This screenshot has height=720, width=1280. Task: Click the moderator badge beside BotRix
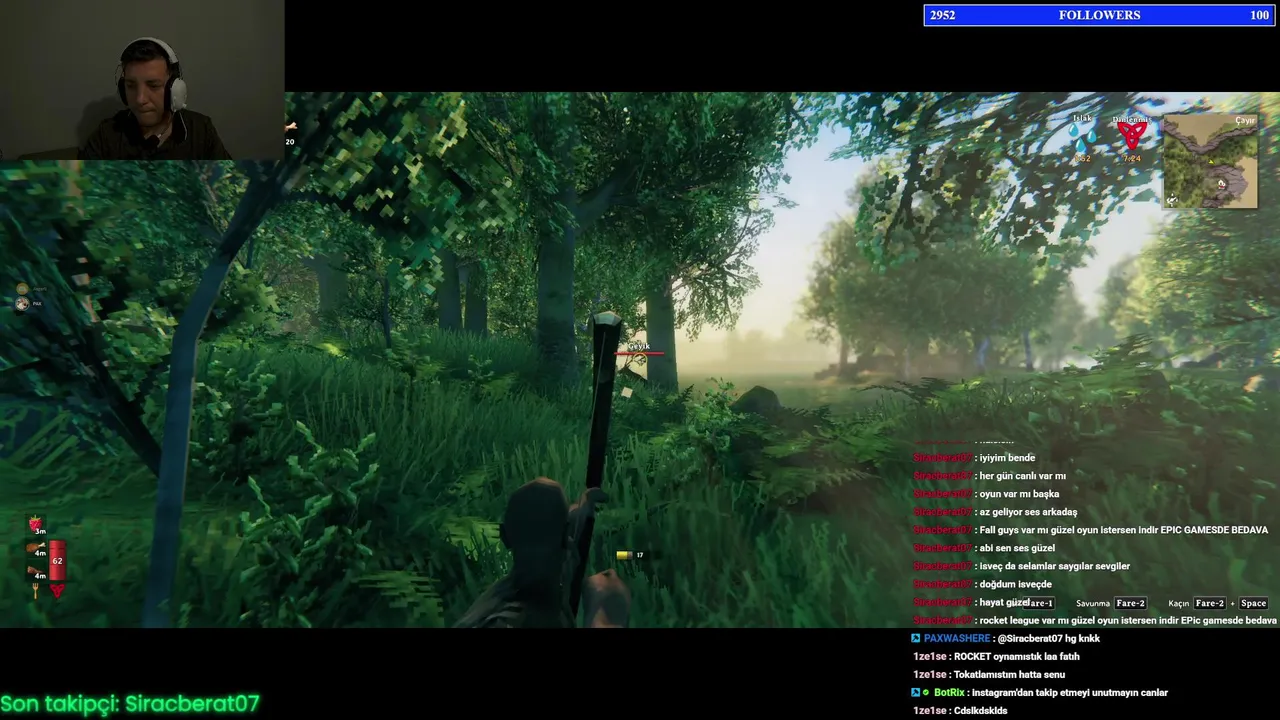pos(916,692)
